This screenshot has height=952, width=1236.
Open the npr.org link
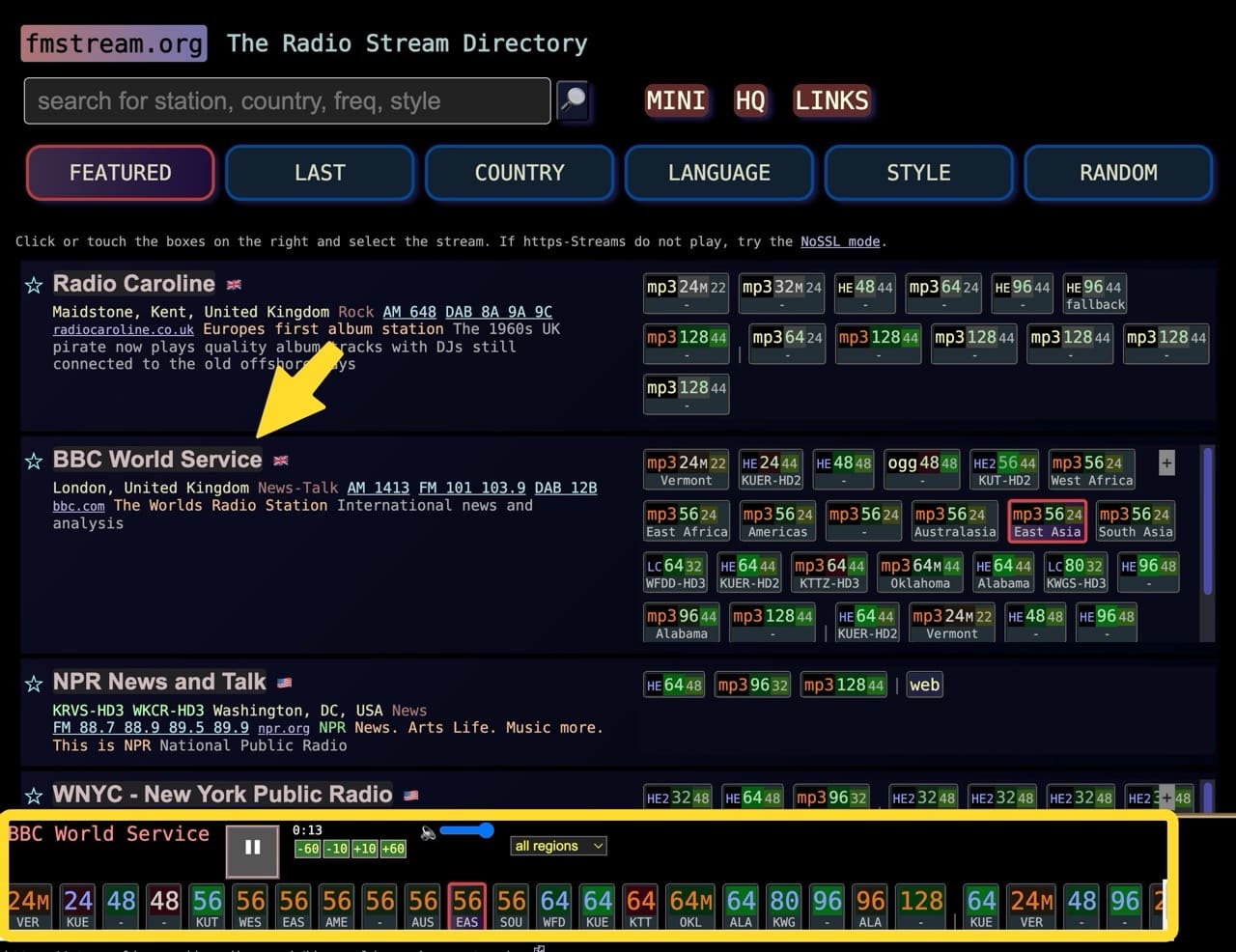point(284,728)
